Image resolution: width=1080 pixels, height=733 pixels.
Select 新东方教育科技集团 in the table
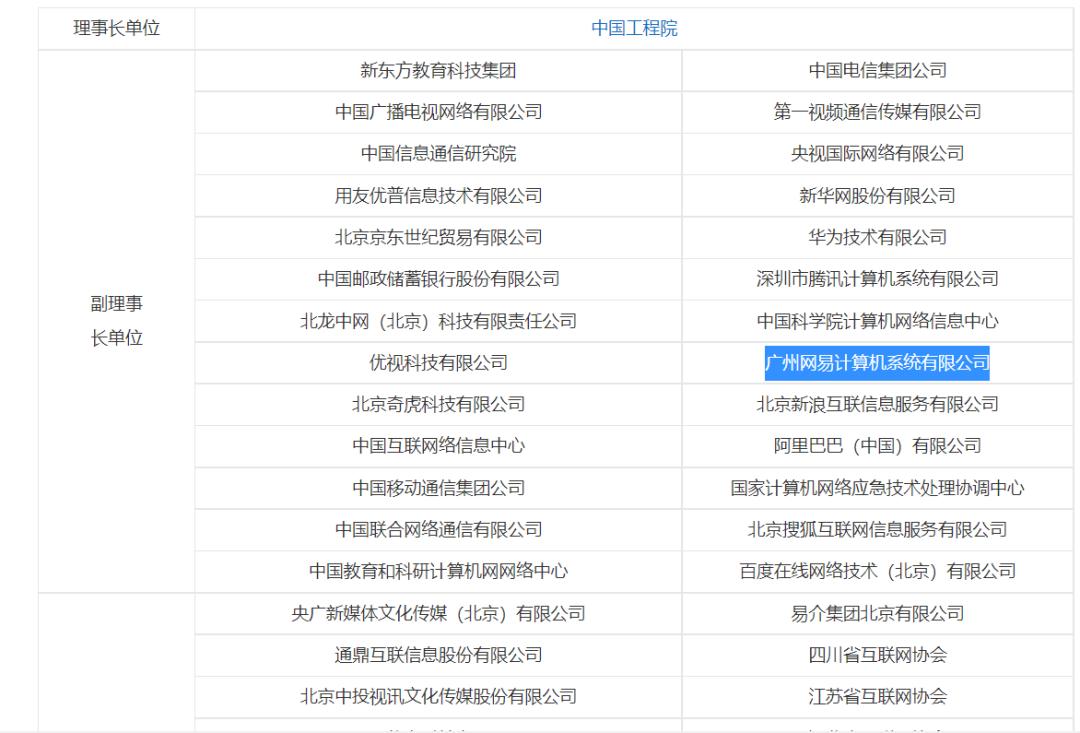coord(438,70)
